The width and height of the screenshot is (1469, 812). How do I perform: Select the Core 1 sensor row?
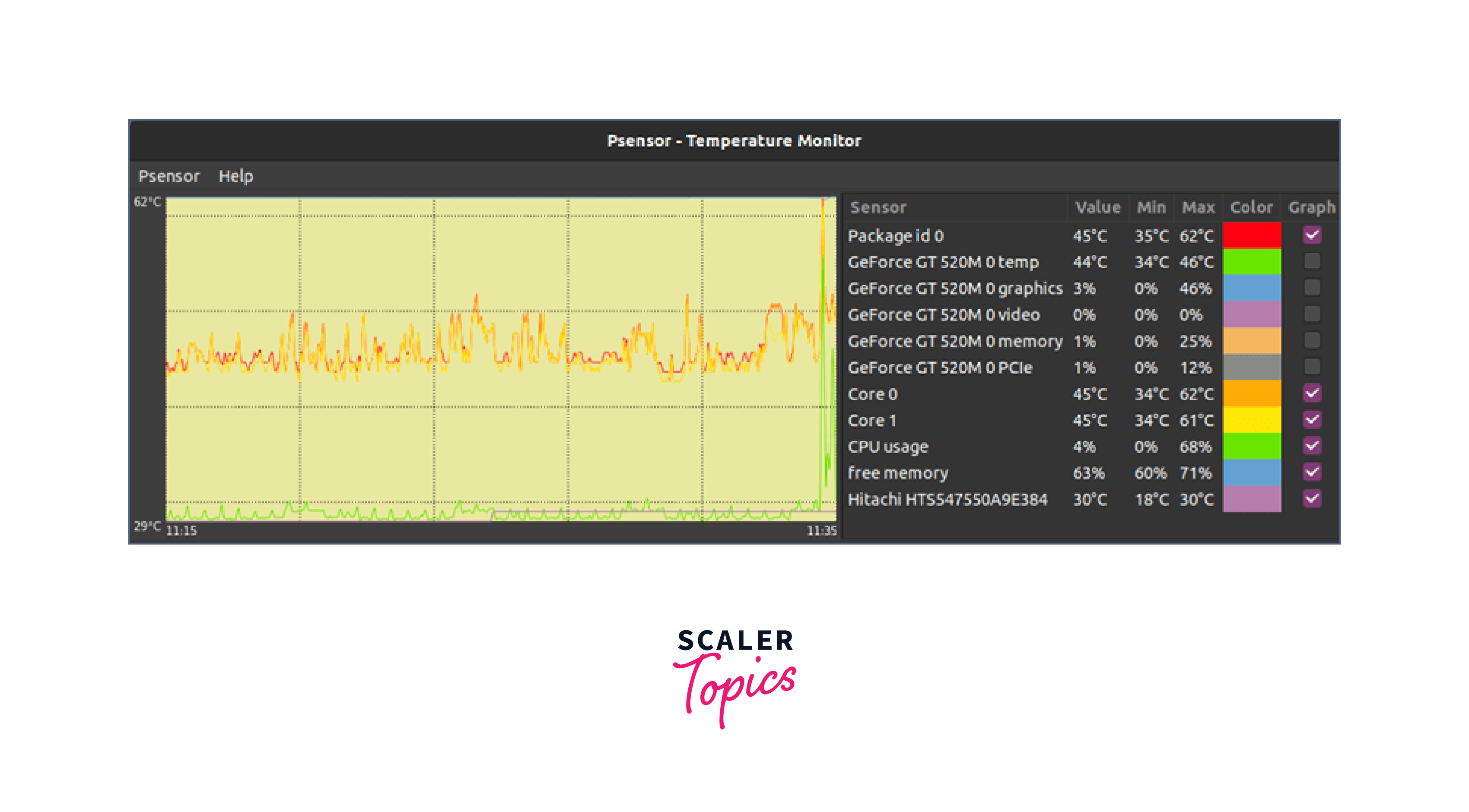(872, 421)
